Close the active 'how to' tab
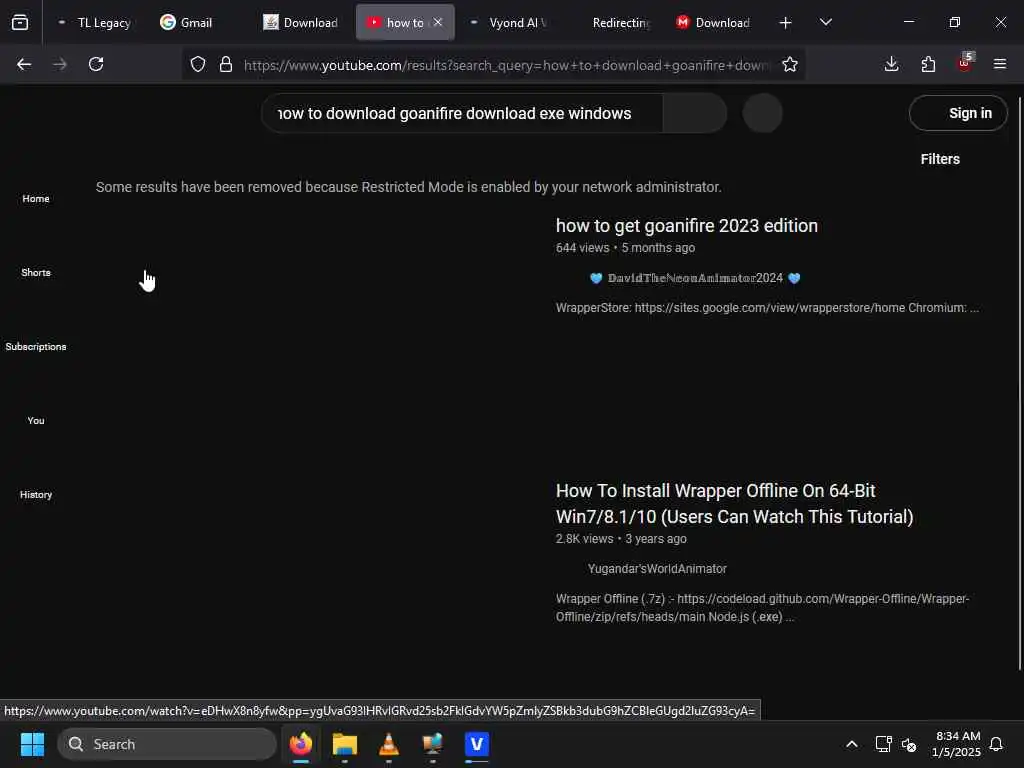The height and width of the screenshot is (768, 1024). (438, 22)
